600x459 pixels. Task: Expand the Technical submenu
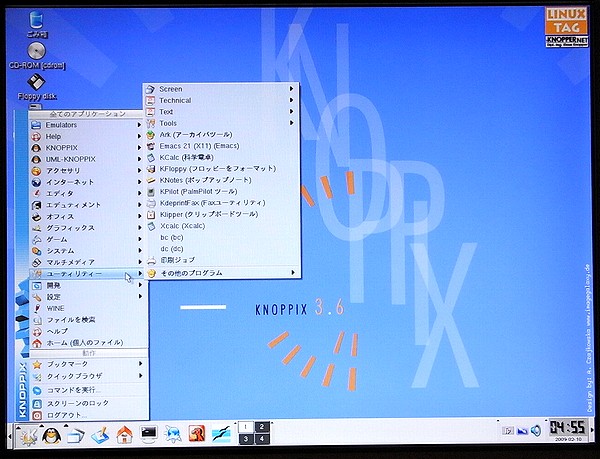[221, 100]
